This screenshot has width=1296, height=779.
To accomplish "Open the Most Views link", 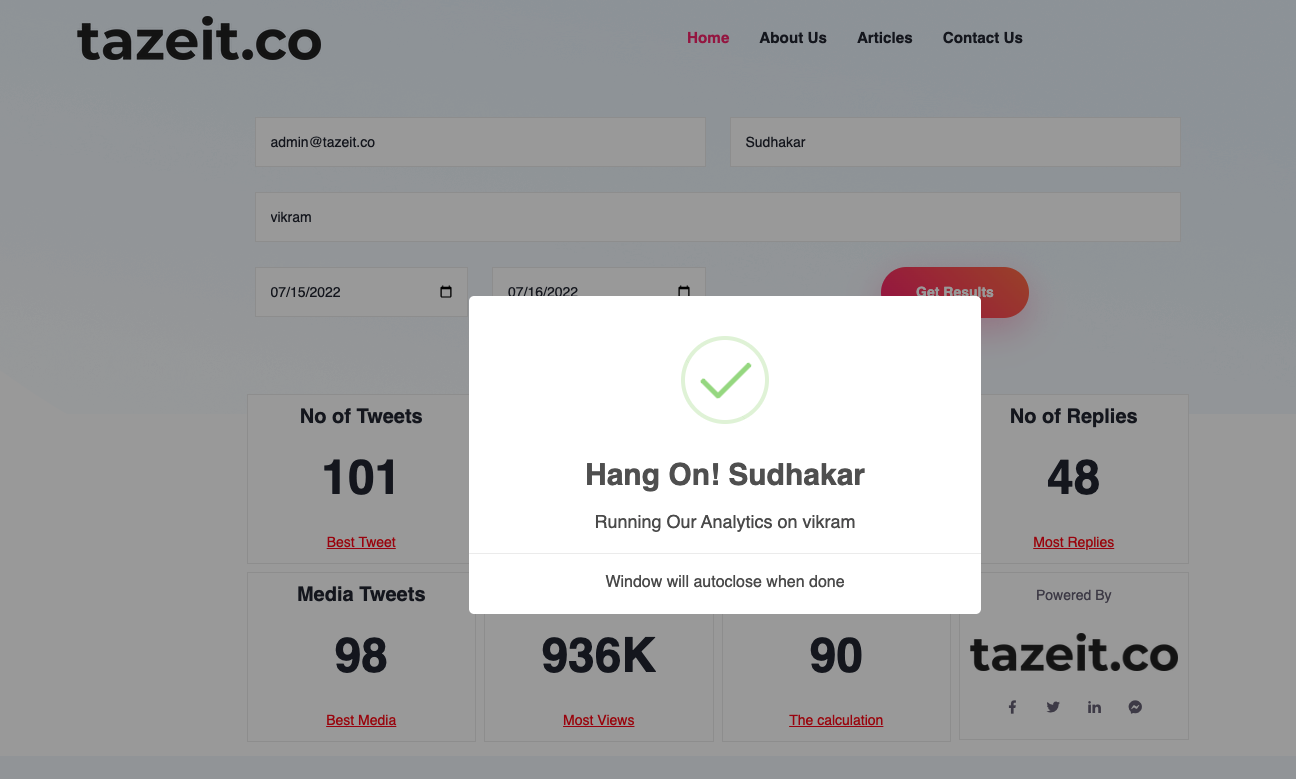I will (598, 720).
